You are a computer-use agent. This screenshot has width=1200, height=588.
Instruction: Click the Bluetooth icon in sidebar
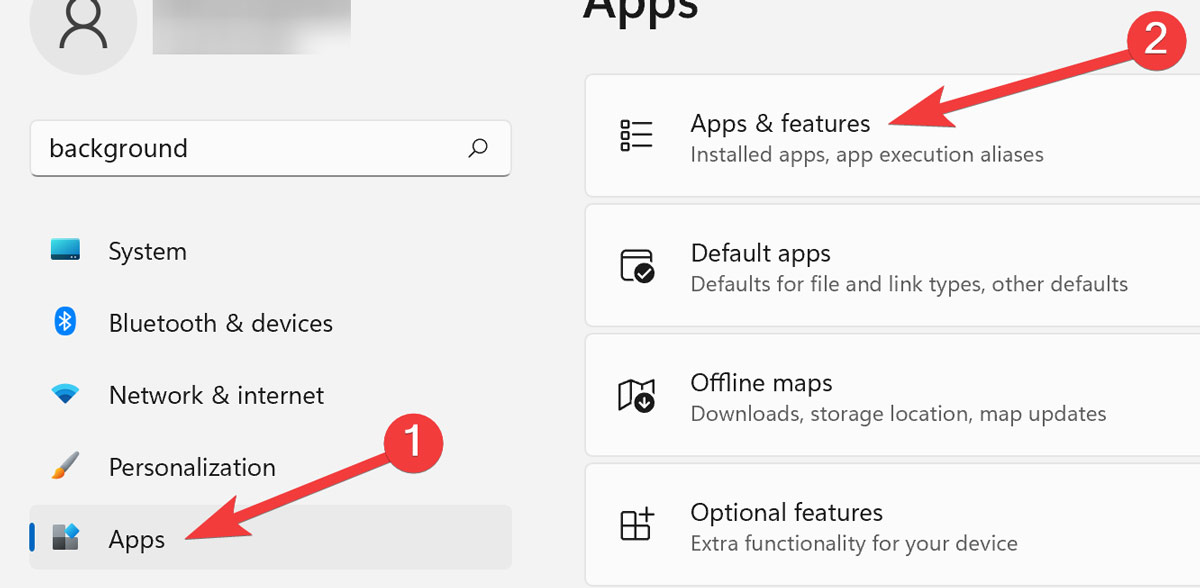pos(64,322)
